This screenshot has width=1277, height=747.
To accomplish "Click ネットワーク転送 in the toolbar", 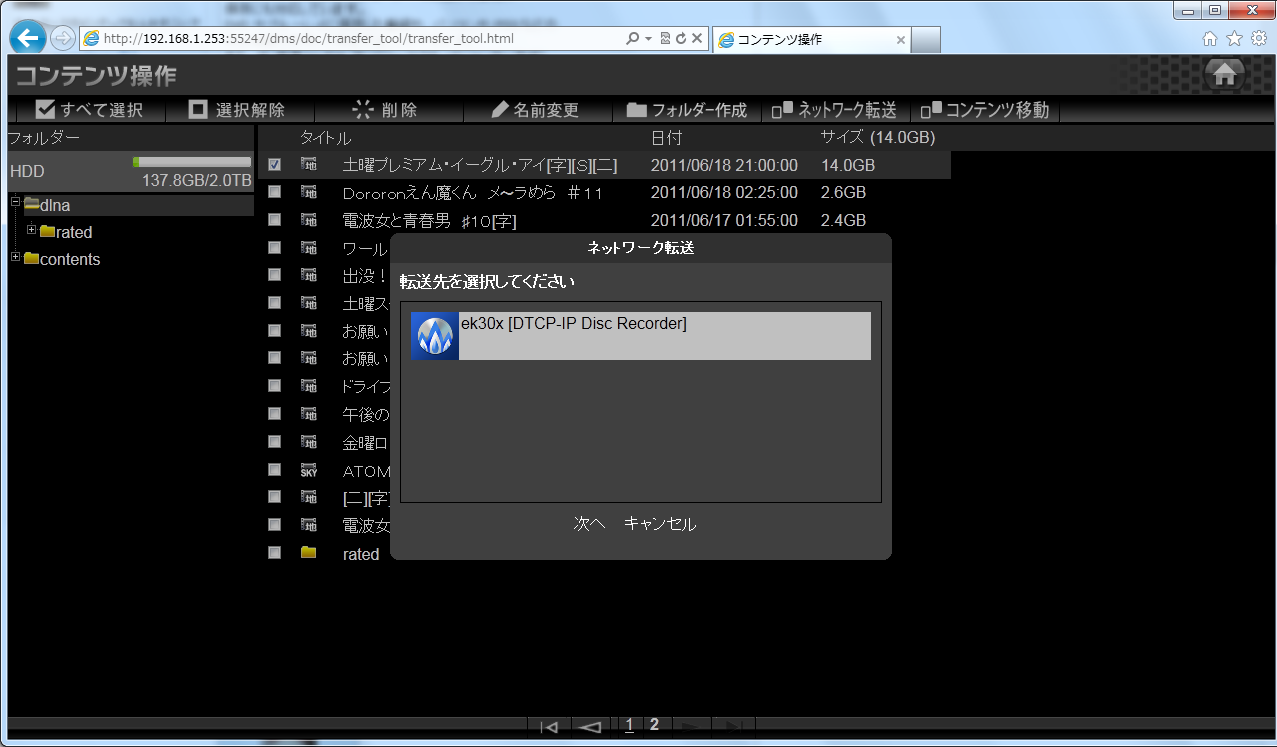I will 834,110.
